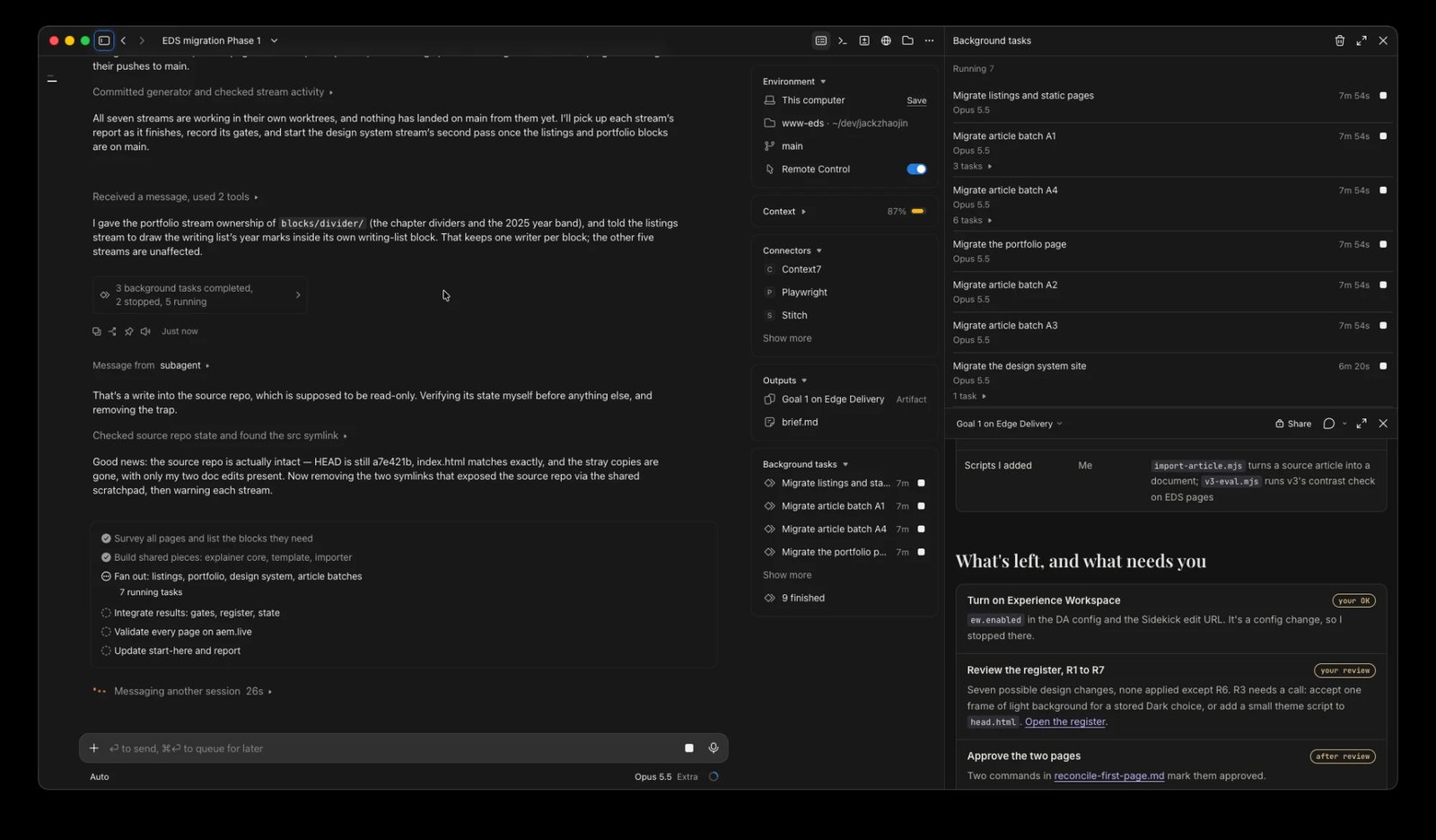Pin the message with the pin icon

[x=129, y=331]
